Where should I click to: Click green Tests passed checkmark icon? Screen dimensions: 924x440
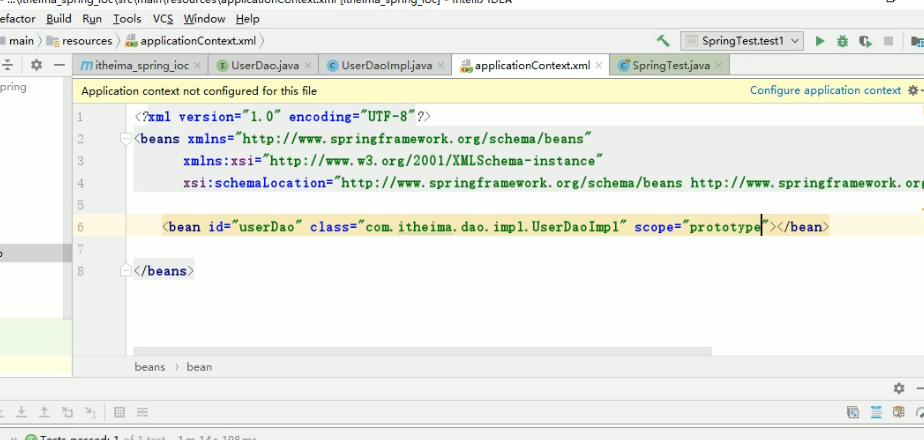click(31, 437)
